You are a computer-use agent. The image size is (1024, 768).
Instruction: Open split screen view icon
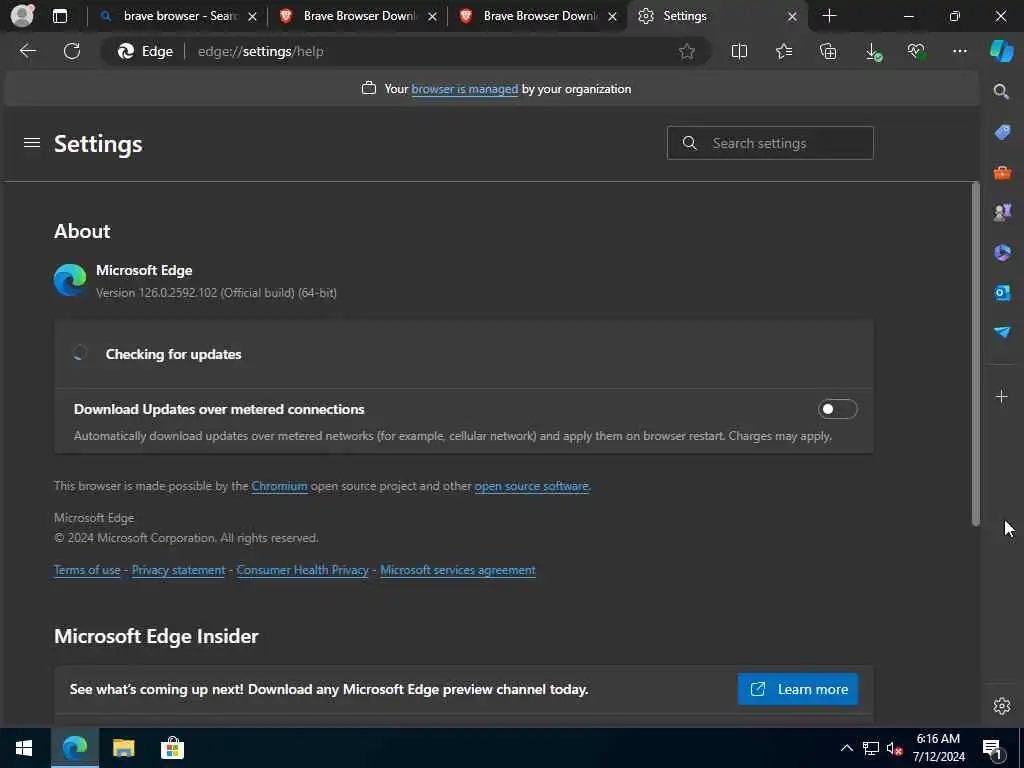[x=739, y=52]
